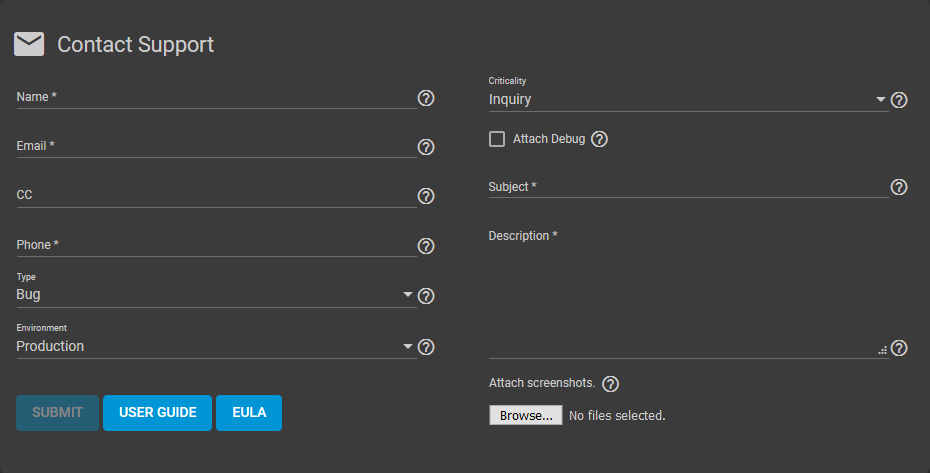Screen dimensions: 930x473
Task: Click the Description resize handle
Action: [883, 350]
